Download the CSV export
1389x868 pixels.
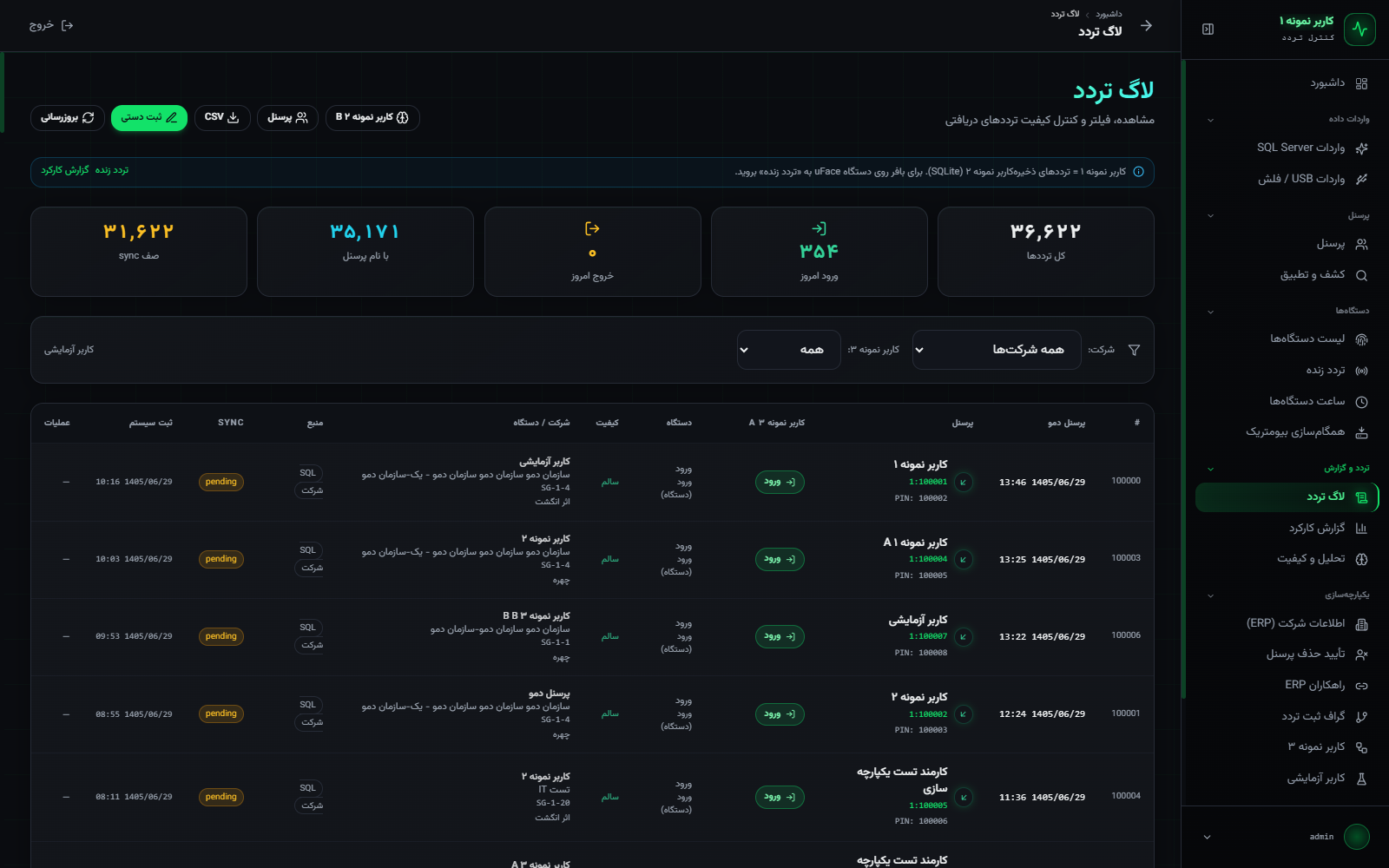coord(222,118)
